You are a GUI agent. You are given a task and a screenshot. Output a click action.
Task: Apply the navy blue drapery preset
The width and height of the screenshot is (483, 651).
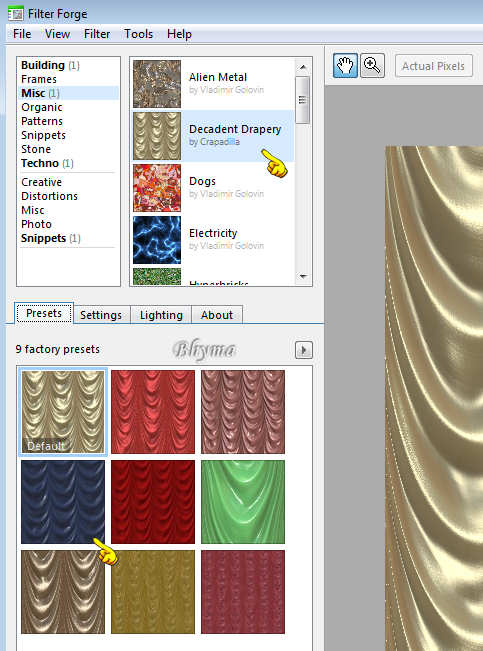point(63,502)
